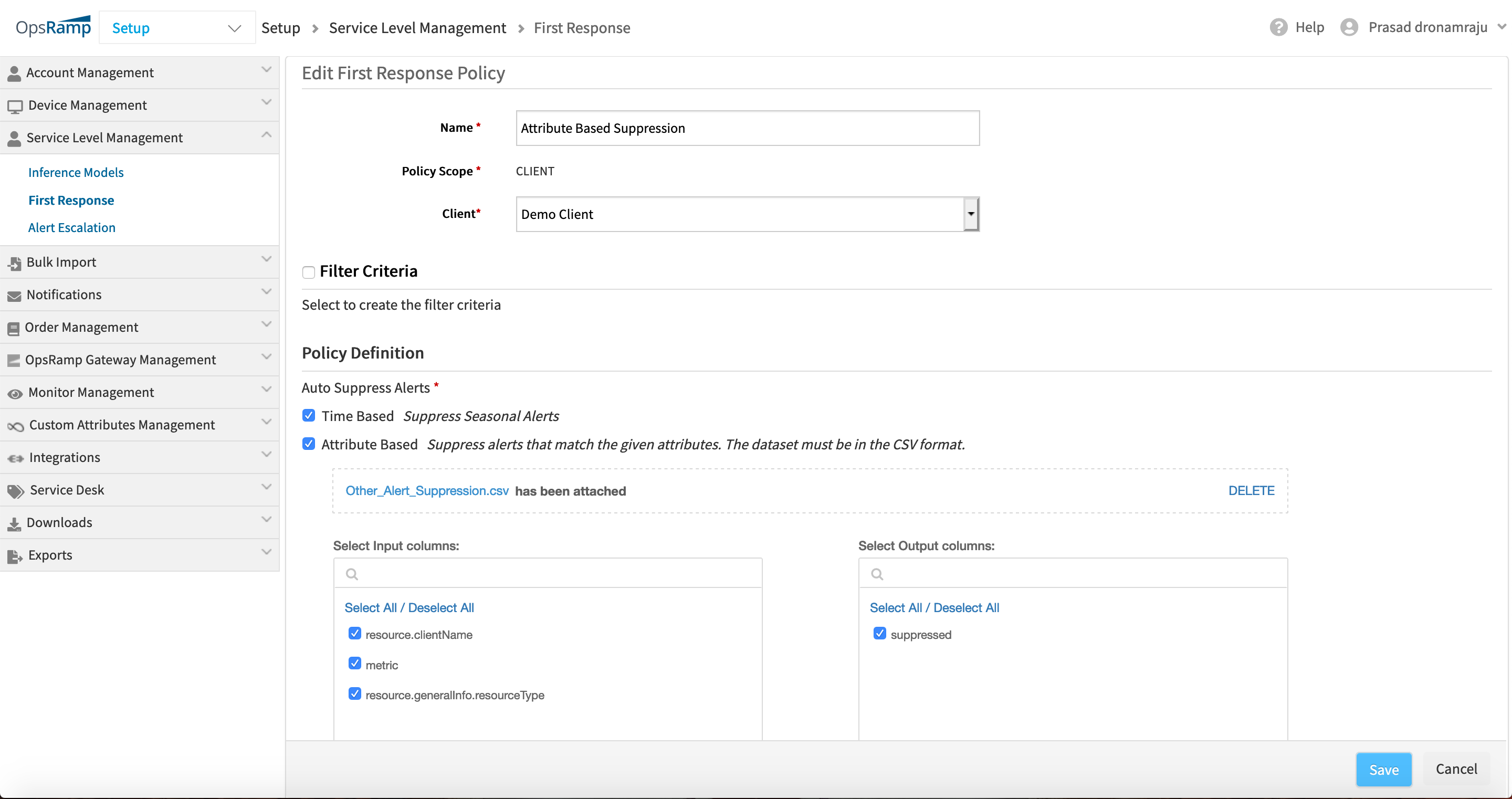Toggle the Attribute Based suppress alerts checkbox

point(309,444)
